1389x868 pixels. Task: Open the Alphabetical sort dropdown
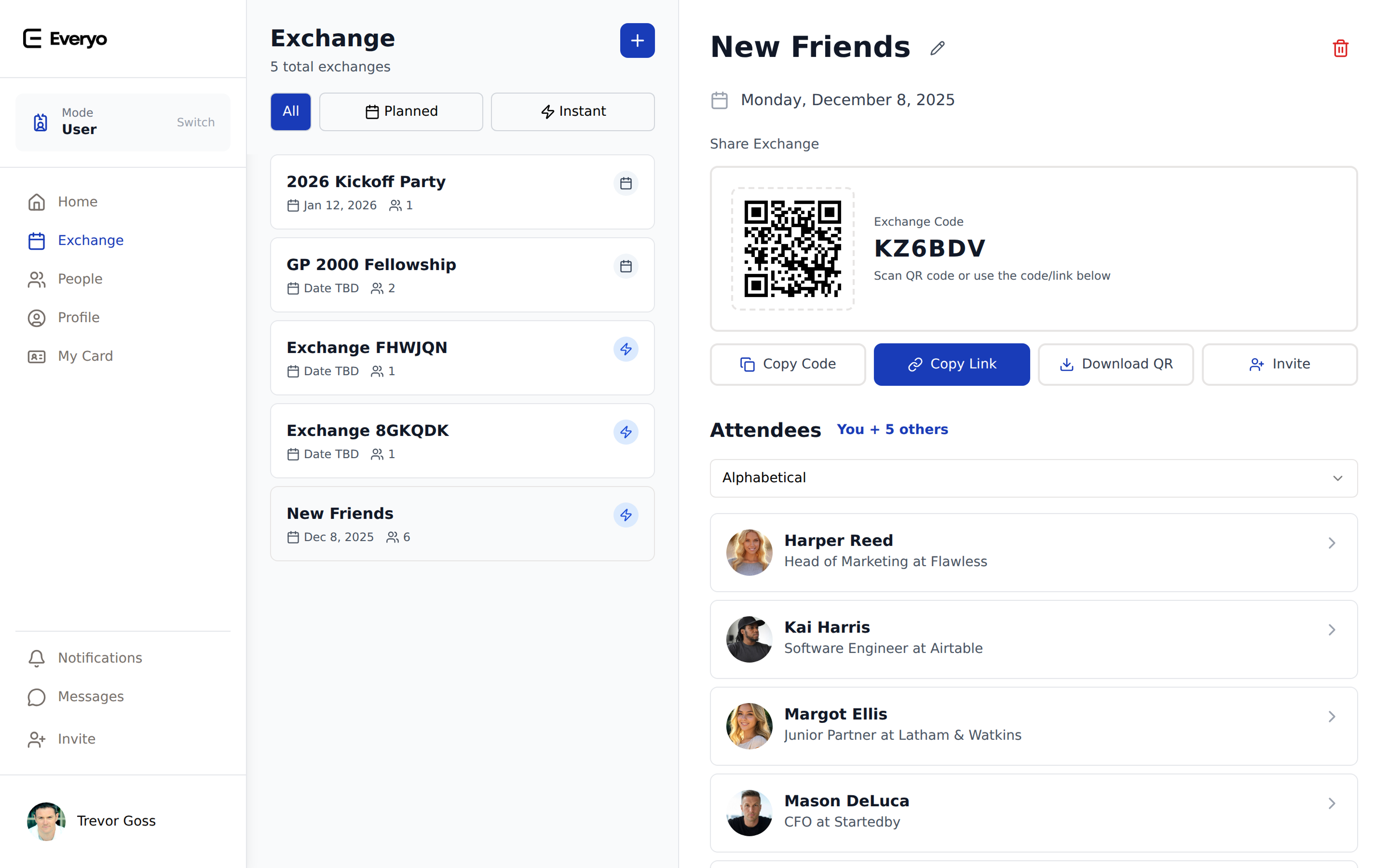click(x=1033, y=478)
